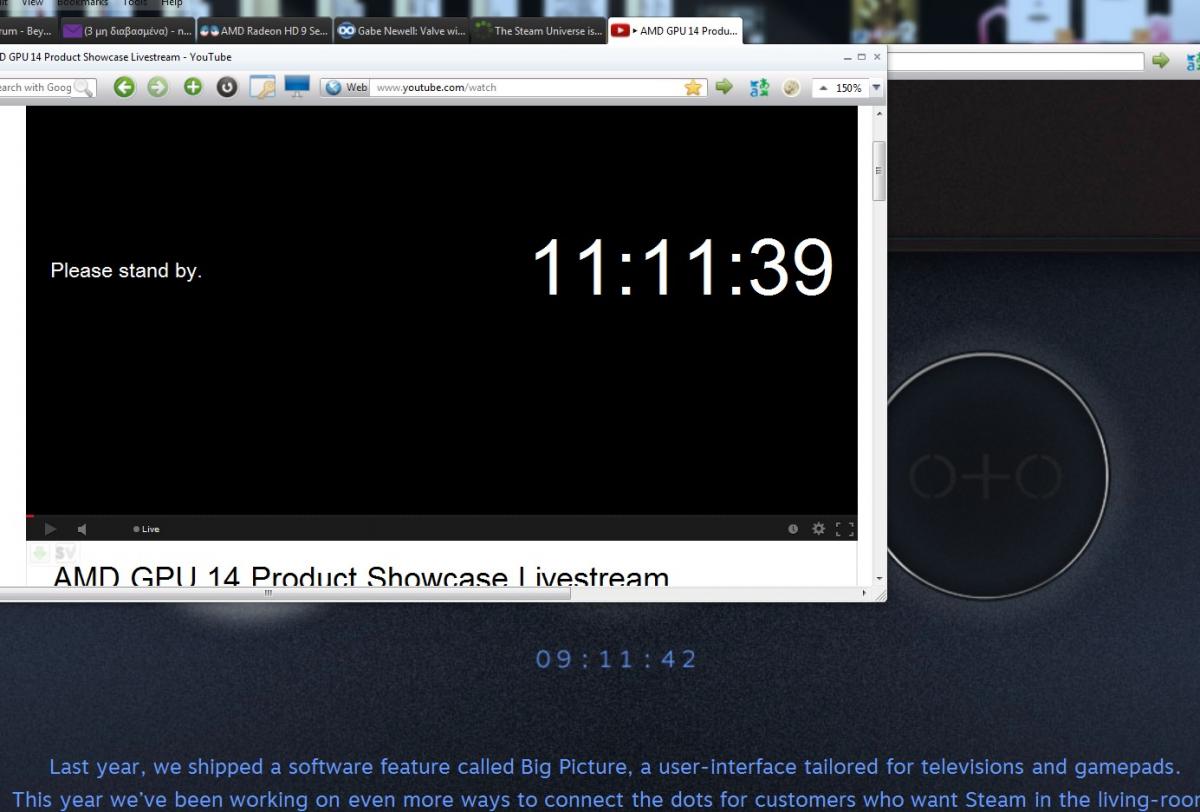Click the vertical scrollbar thumb of YouTube page

879,171
